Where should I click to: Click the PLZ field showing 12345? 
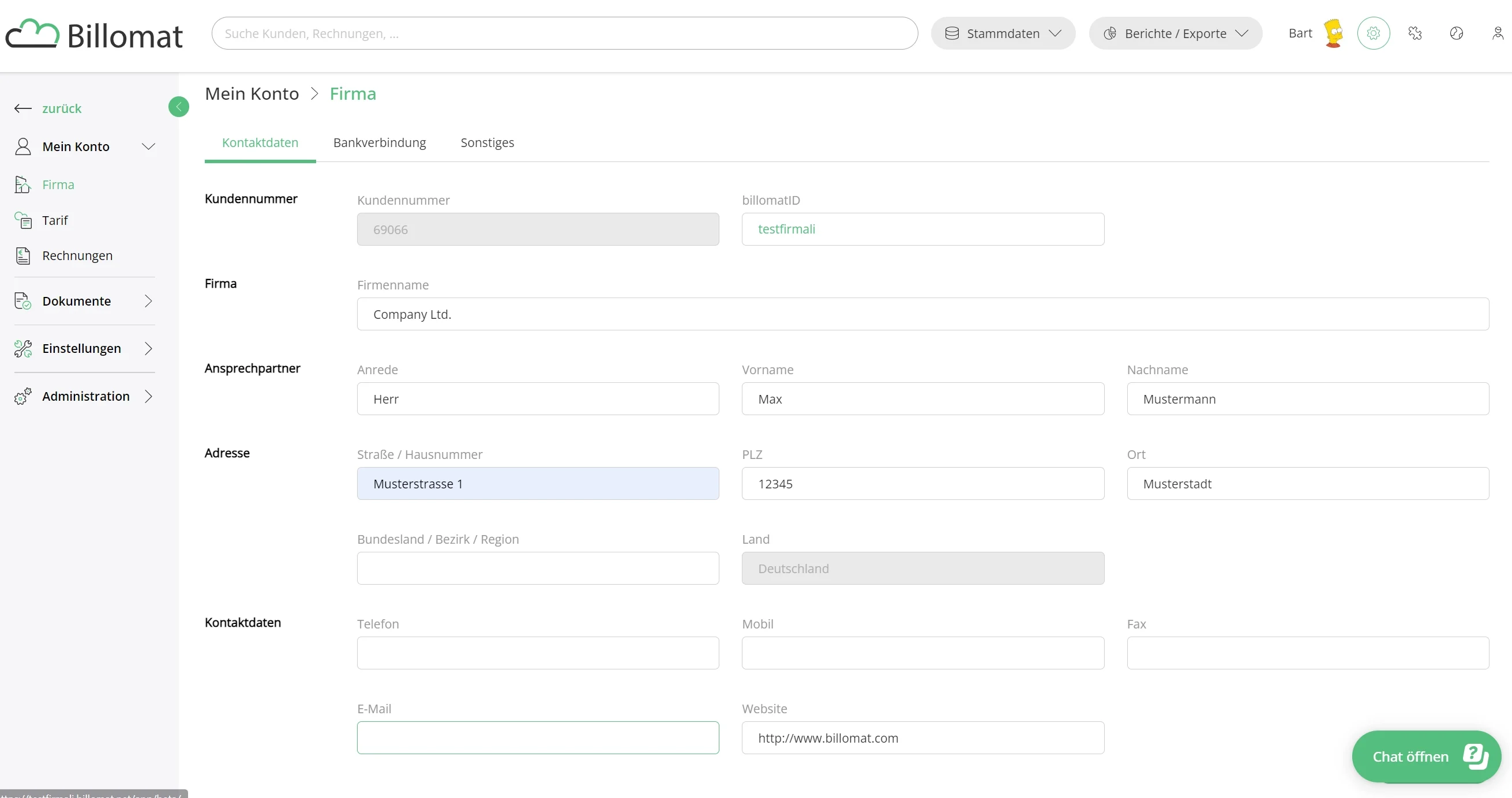922,484
